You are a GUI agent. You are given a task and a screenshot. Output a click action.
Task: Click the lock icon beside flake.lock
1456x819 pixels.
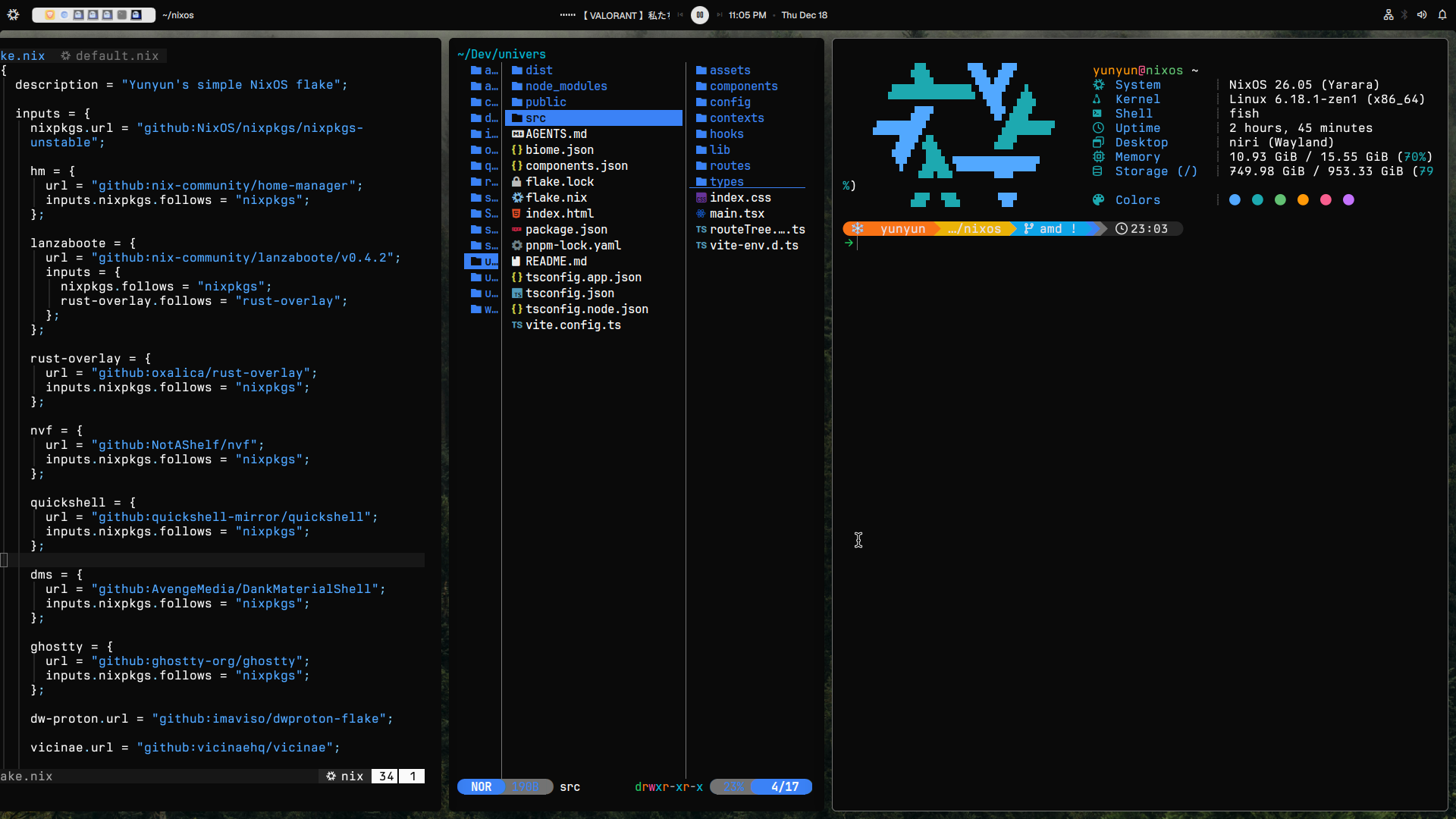(x=517, y=181)
